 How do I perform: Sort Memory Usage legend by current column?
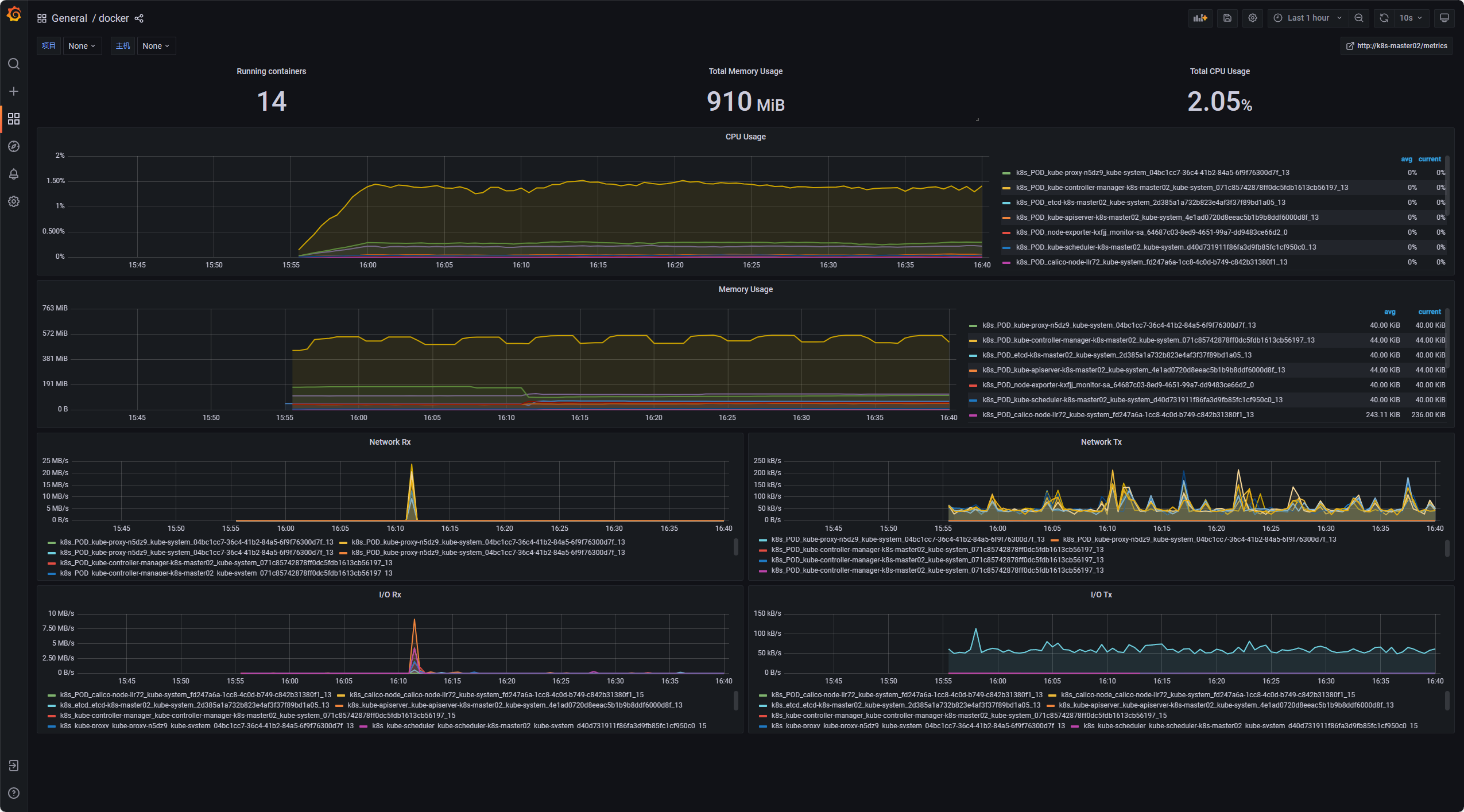(1429, 312)
